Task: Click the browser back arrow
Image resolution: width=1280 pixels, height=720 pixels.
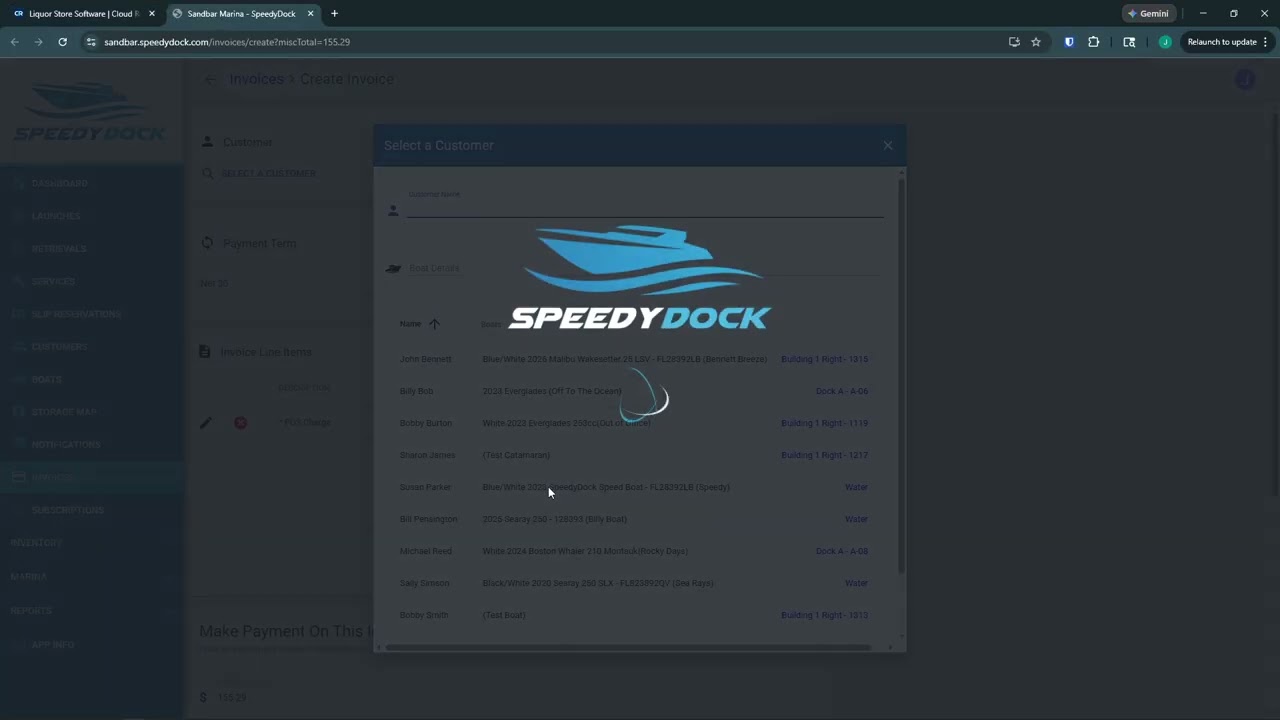Action: click(14, 42)
